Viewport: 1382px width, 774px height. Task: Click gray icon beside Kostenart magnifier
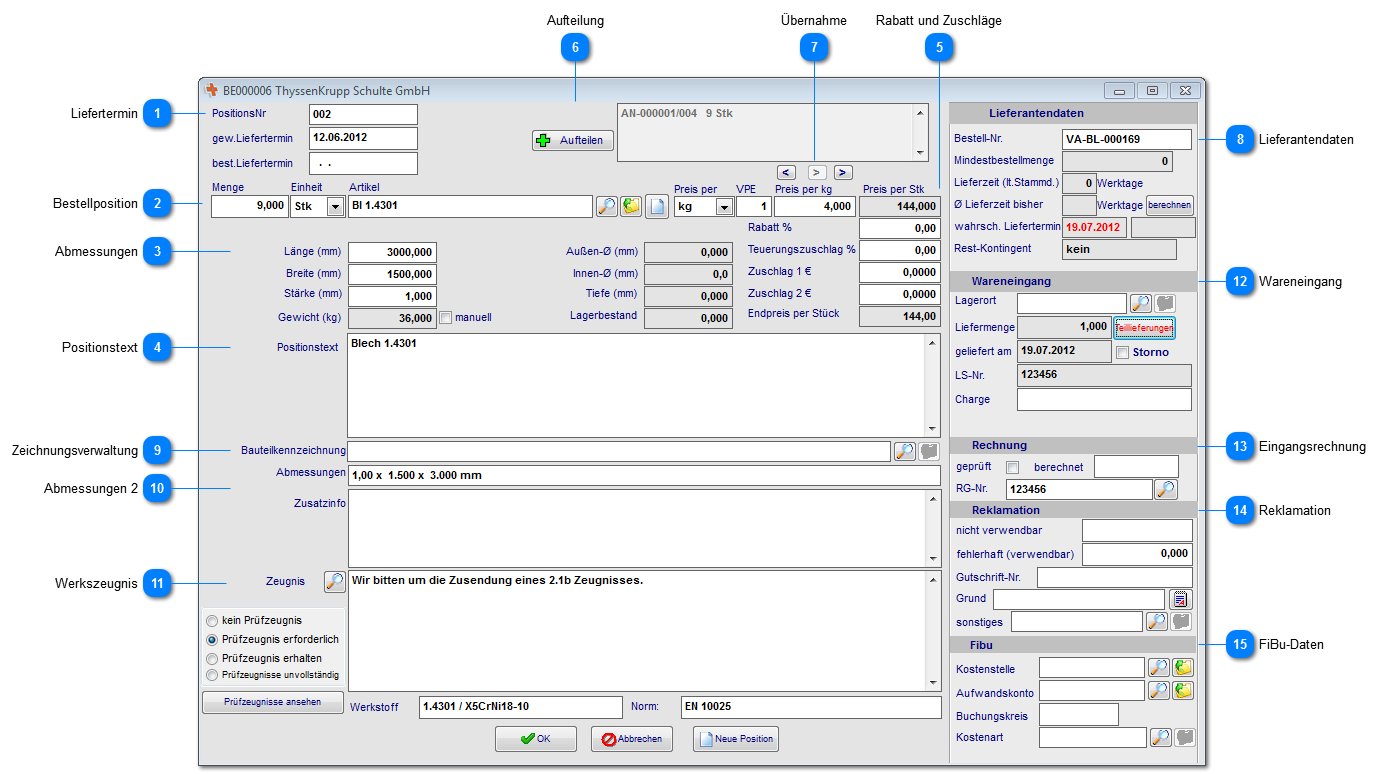pos(1184,737)
